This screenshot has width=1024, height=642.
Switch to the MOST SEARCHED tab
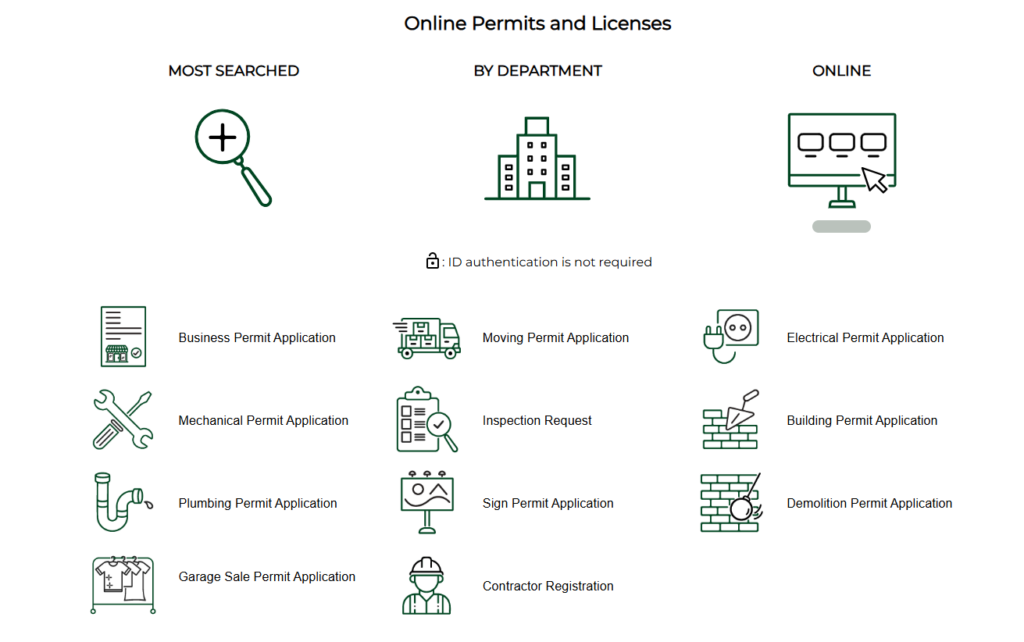pos(233,71)
